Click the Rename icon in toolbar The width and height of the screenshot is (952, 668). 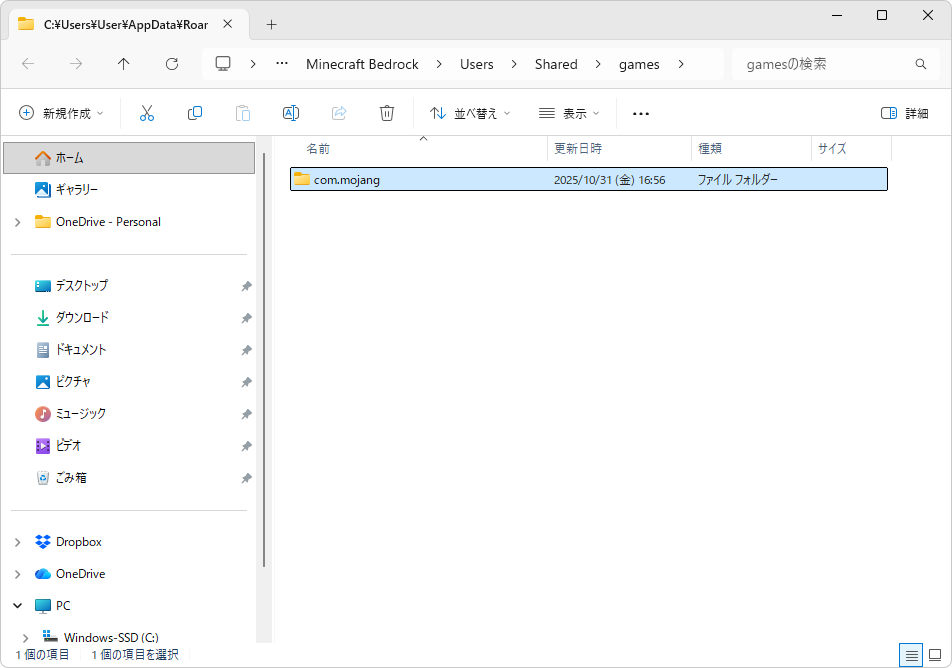tap(291, 114)
